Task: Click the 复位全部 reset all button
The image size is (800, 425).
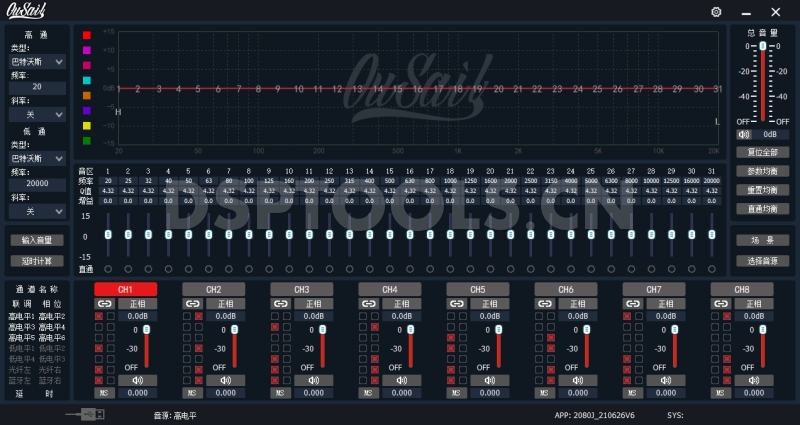Action: click(x=762, y=152)
